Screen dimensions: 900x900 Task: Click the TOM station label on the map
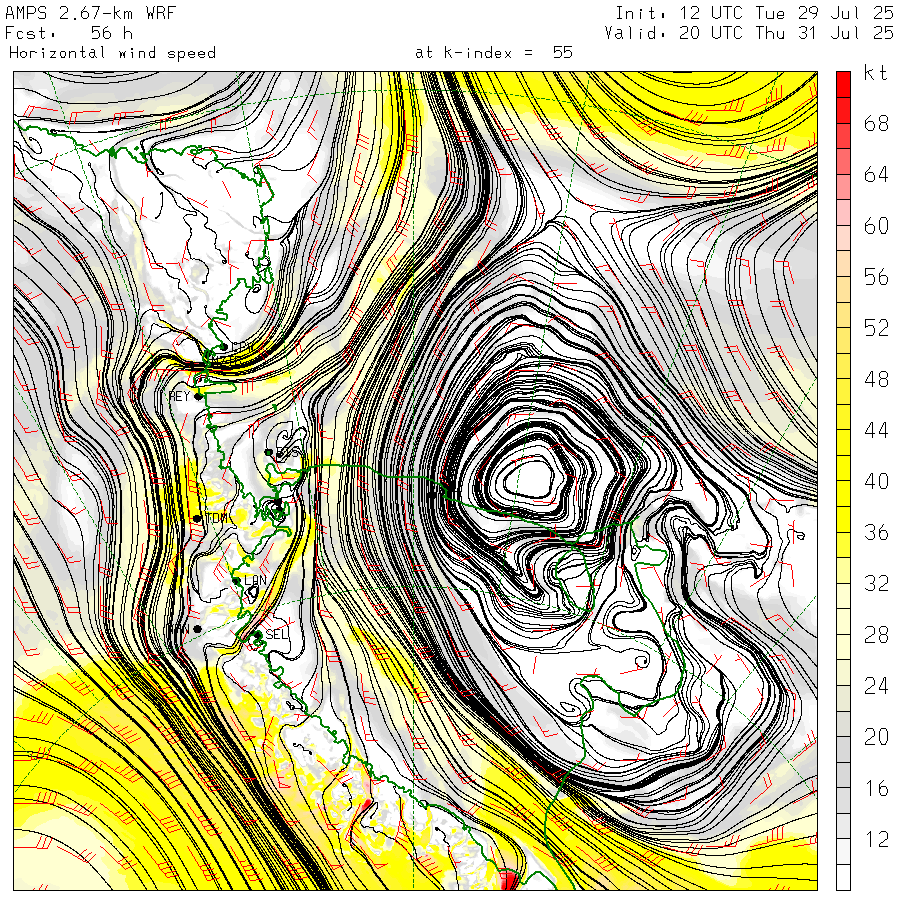coord(216,518)
